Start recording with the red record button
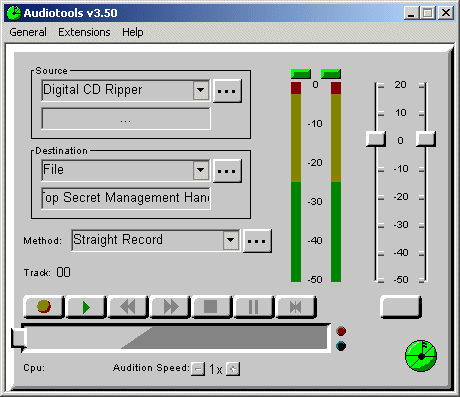Image resolution: width=460 pixels, height=397 pixels. (44, 307)
